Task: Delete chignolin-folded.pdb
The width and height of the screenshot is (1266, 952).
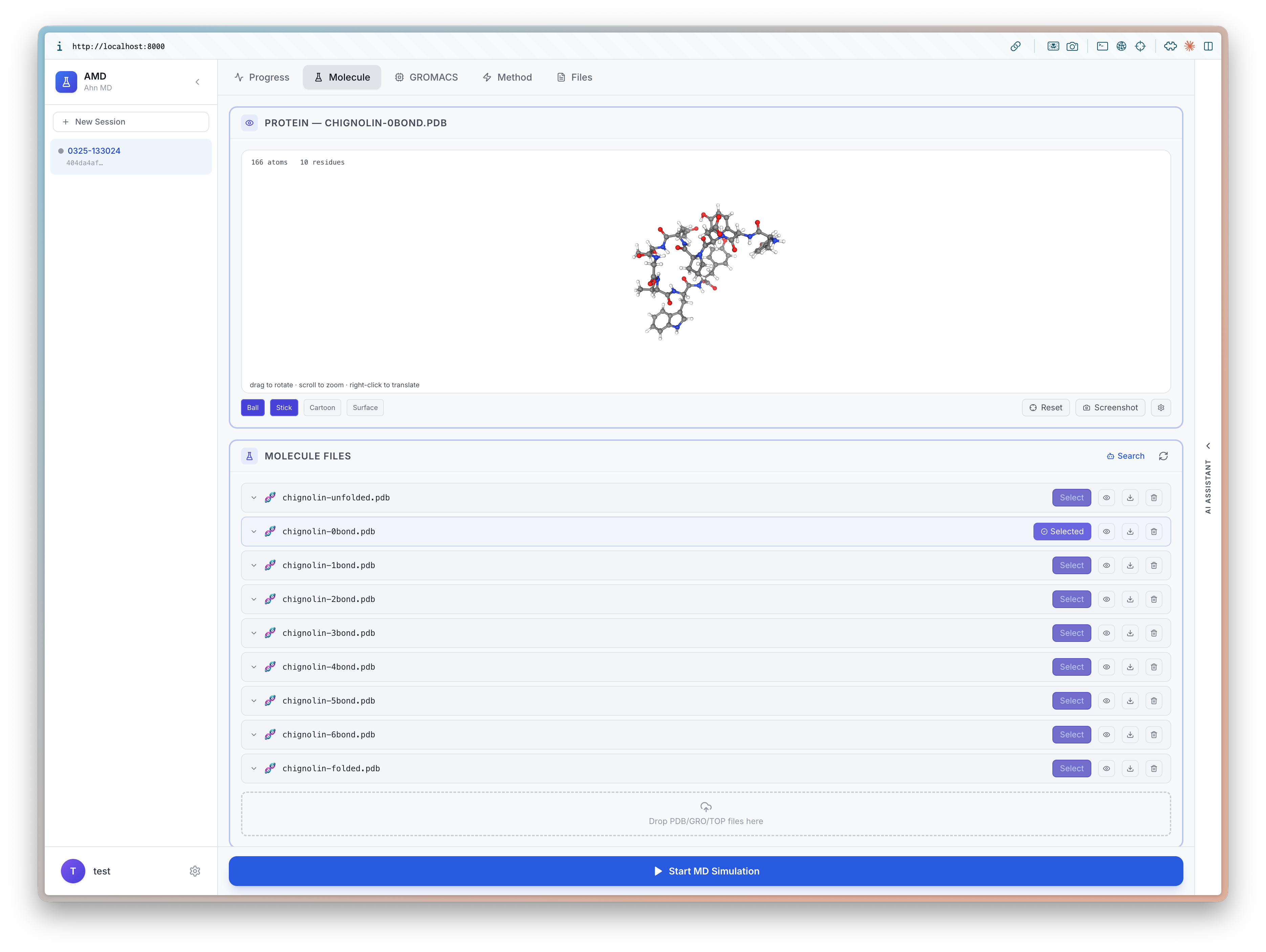Action: pos(1154,768)
